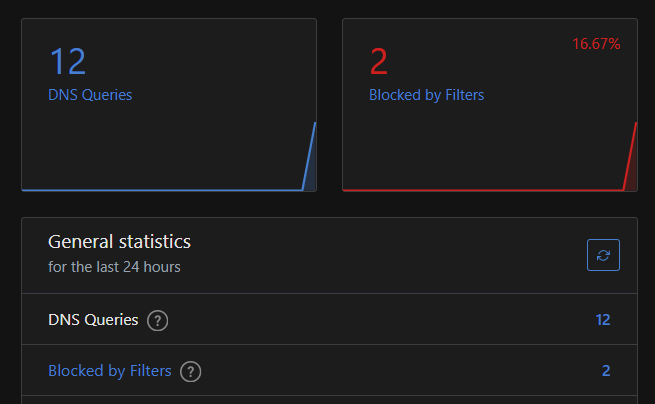Click empty area of the DNS Queries card
655x404 pixels.
[169, 142]
